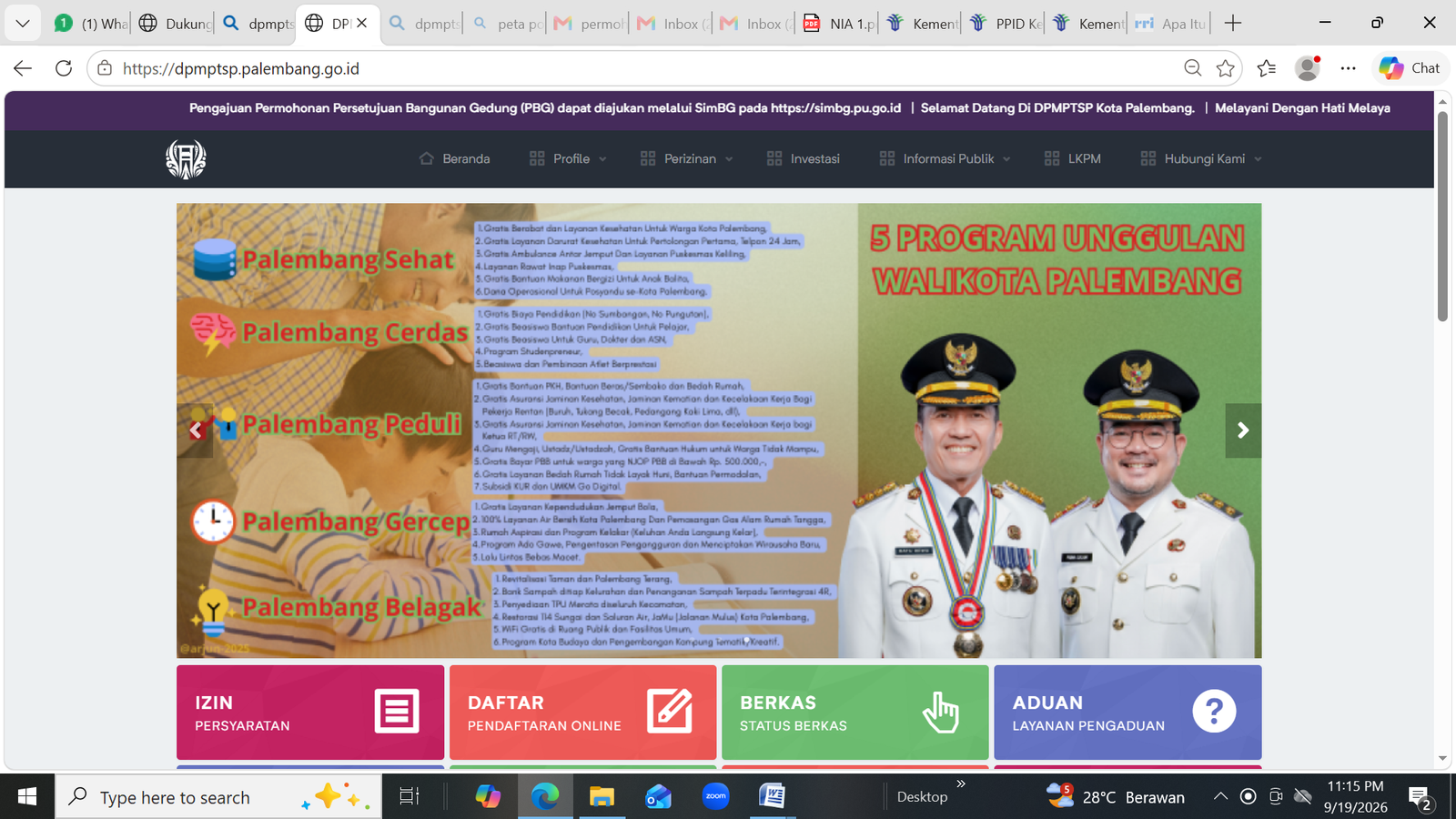Go to the Beranda menu item
The height and width of the screenshot is (819, 1456).
point(454,159)
